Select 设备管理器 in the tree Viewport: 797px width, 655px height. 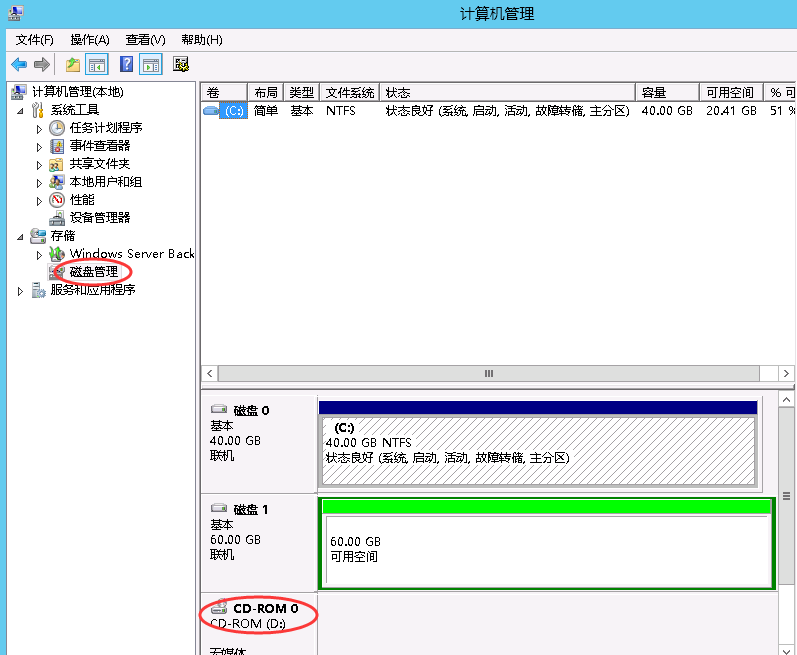[99, 218]
